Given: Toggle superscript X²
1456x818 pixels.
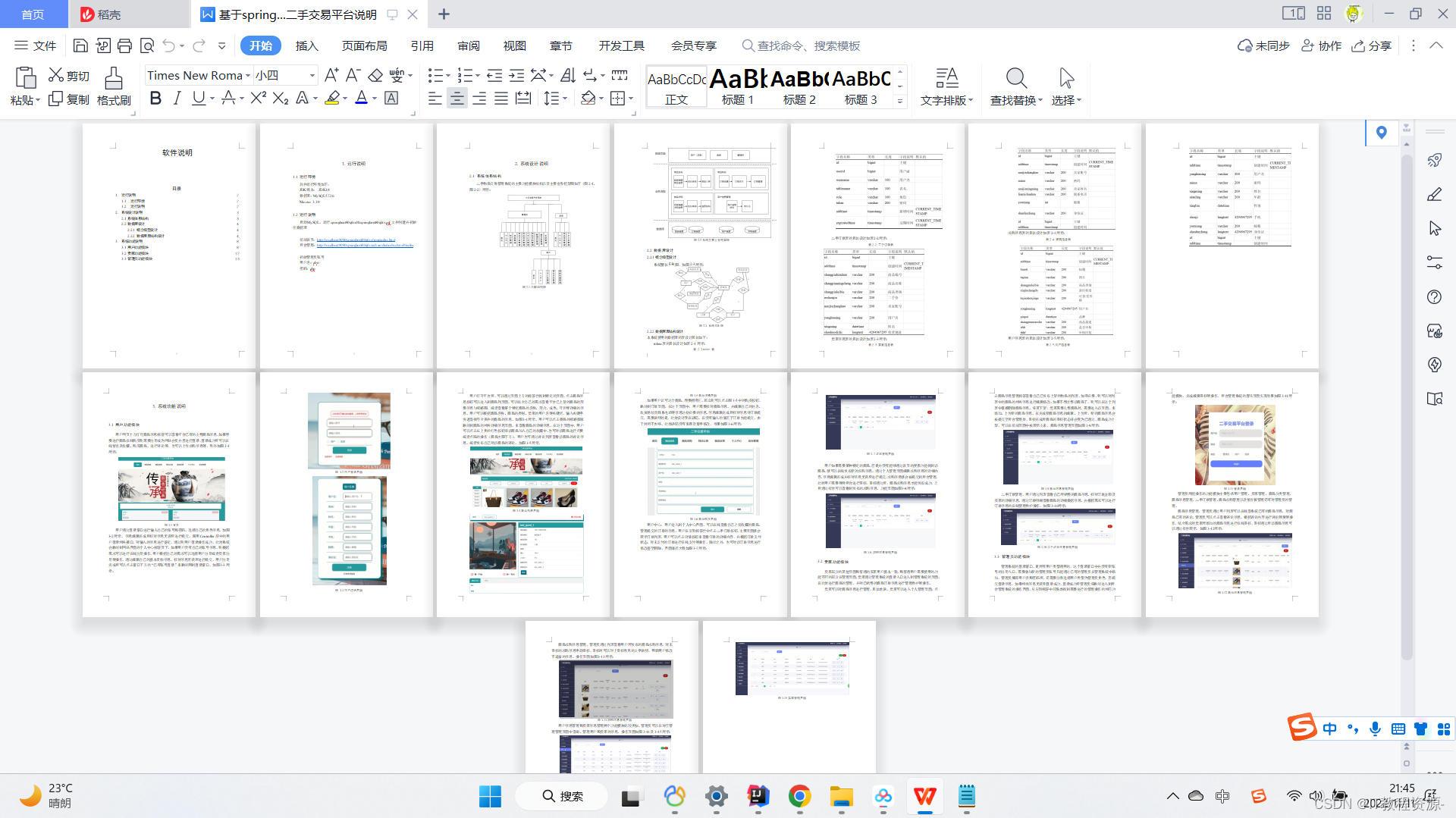Looking at the screenshot, I should click(x=259, y=98).
